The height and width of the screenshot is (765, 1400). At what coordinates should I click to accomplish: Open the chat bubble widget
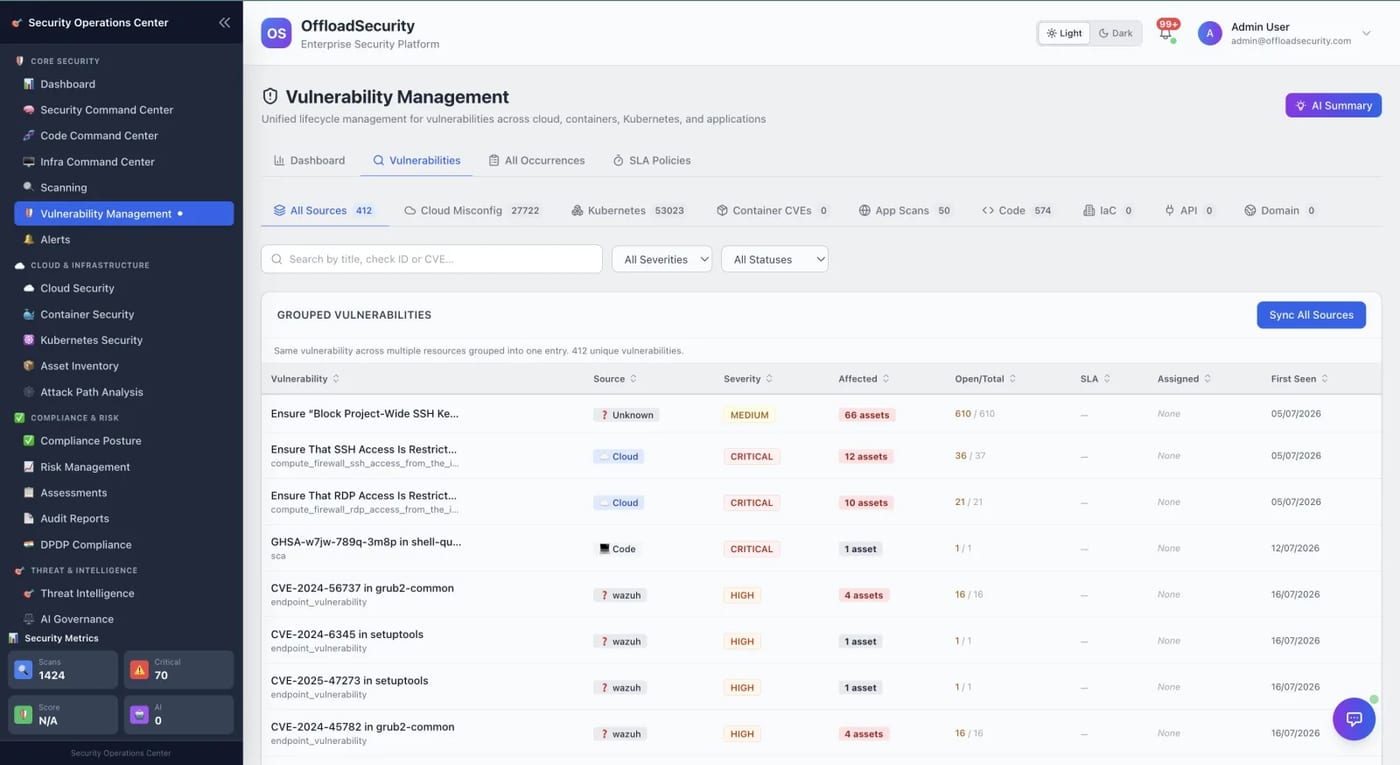[1354, 718]
